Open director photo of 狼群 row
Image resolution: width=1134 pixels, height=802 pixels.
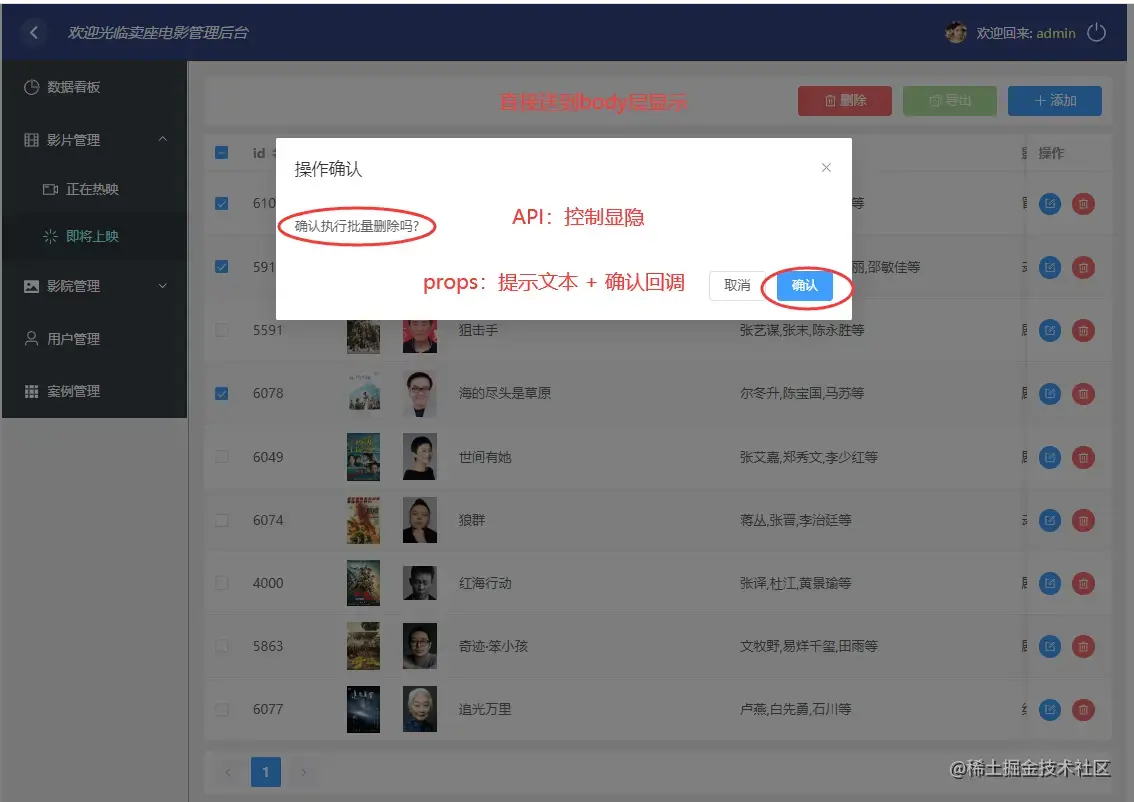419,520
